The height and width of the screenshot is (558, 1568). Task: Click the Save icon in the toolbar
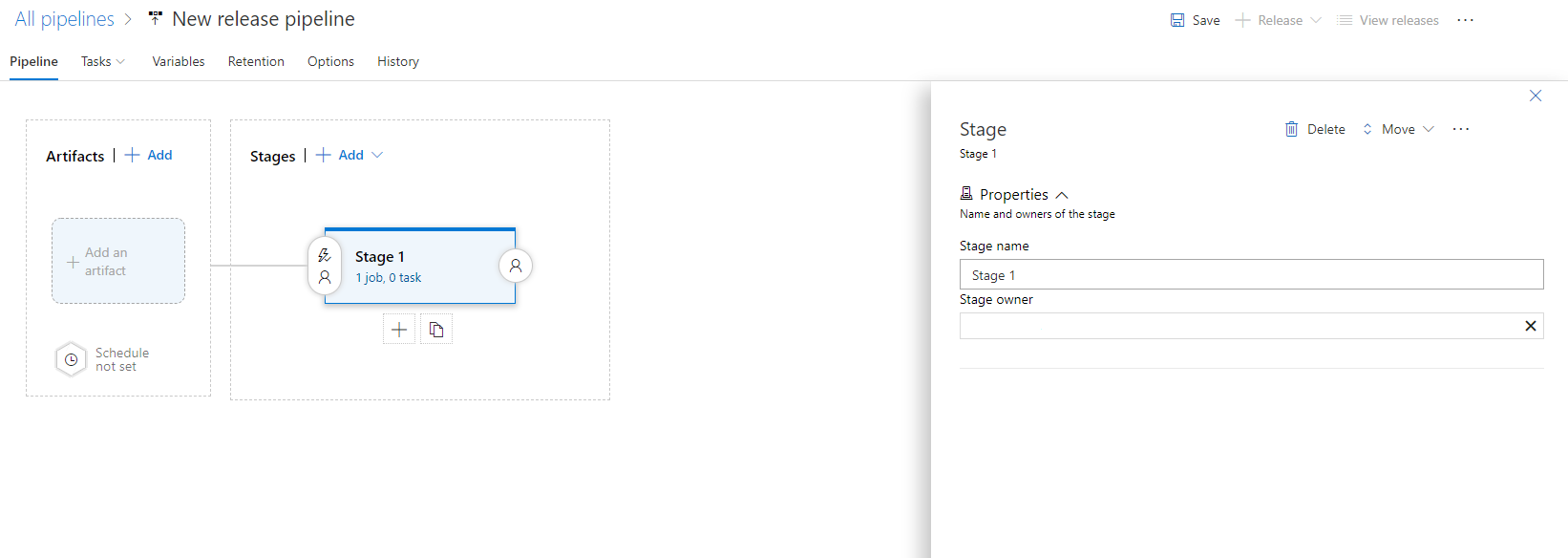pyautogui.click(x=1176, y=19)
